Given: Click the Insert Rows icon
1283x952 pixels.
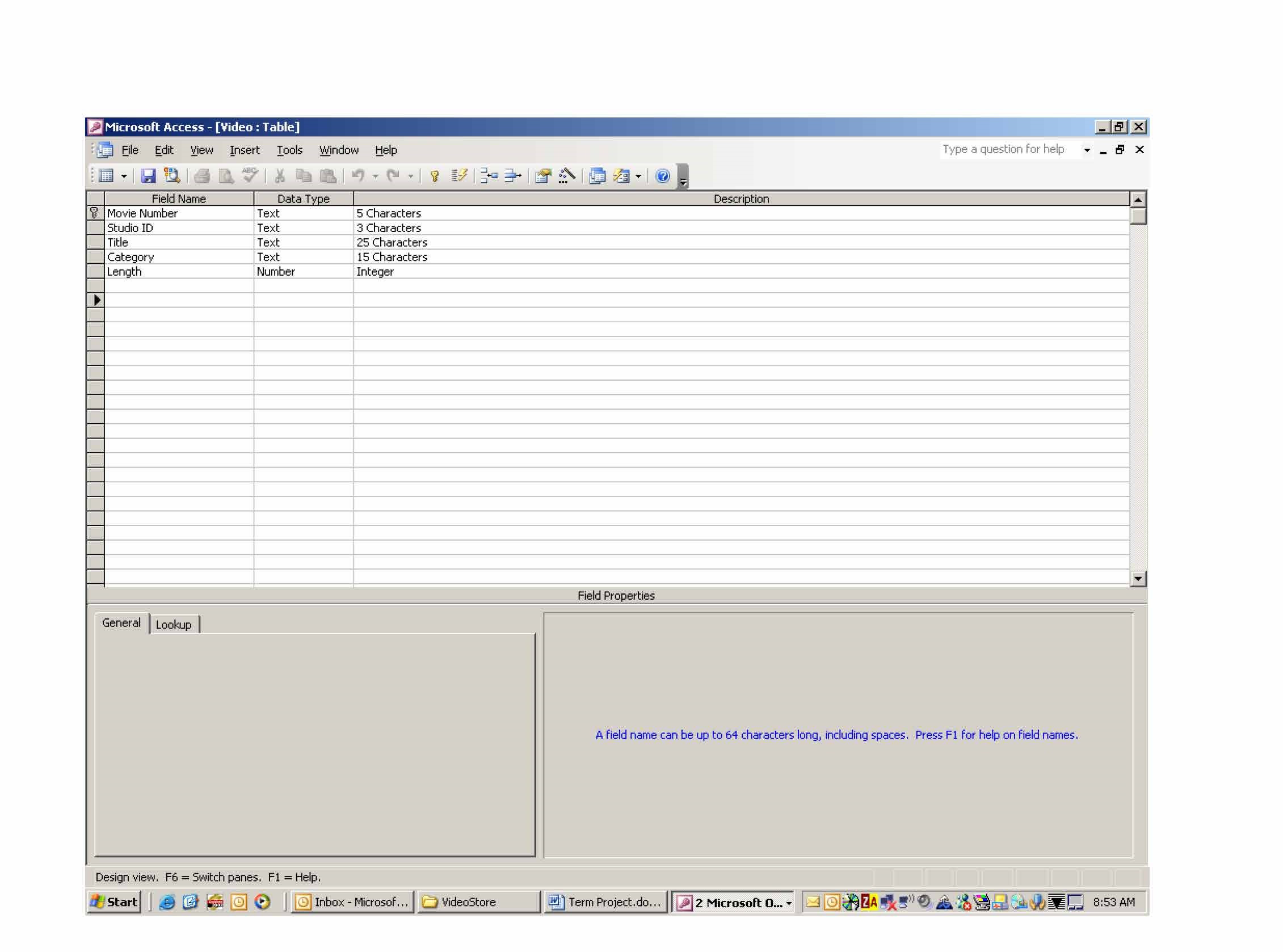Looking at the screenshot, I should click(x=489, y=176).
